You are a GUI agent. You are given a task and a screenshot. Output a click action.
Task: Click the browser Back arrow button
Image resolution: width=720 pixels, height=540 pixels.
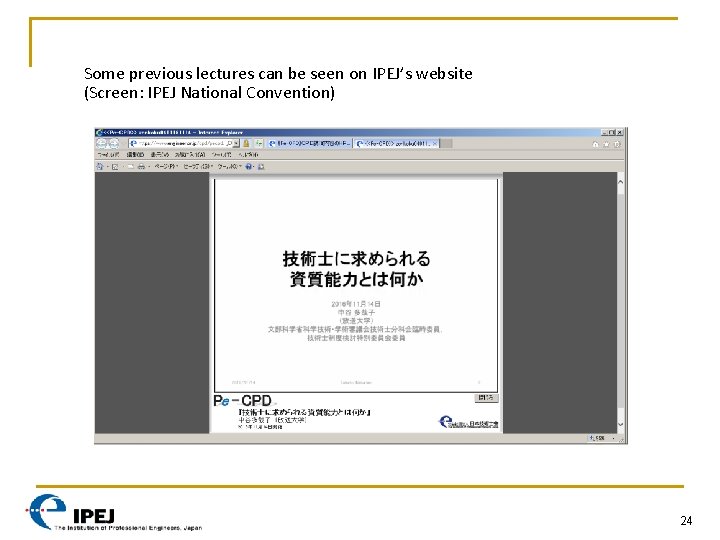[x=101, y=144]
